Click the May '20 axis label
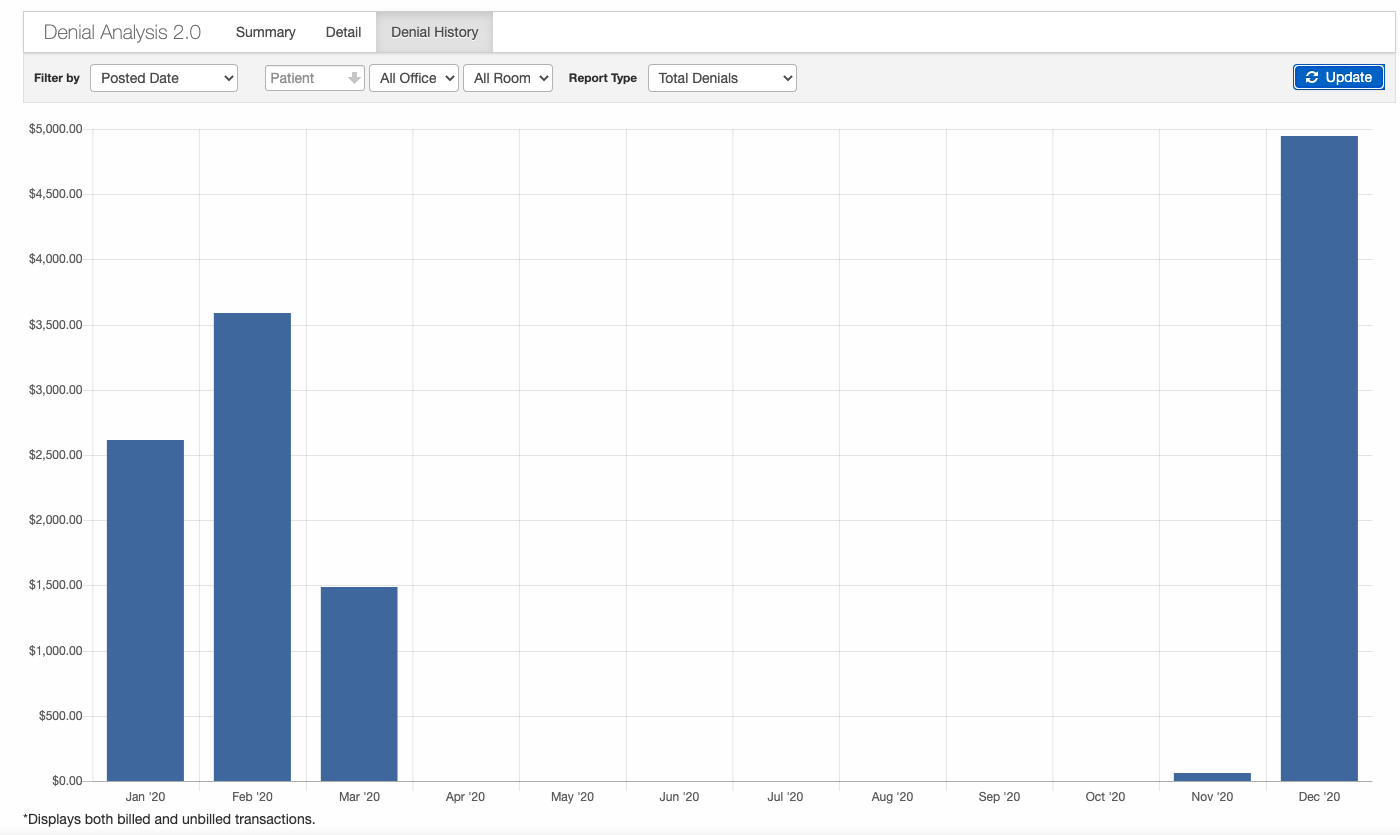This screenshot has height=835, width=1400. (572, 797)
